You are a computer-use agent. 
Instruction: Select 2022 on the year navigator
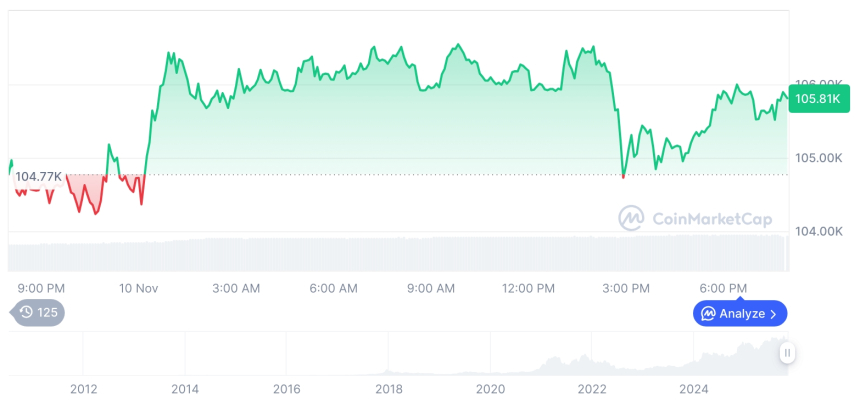coord(592,388)
